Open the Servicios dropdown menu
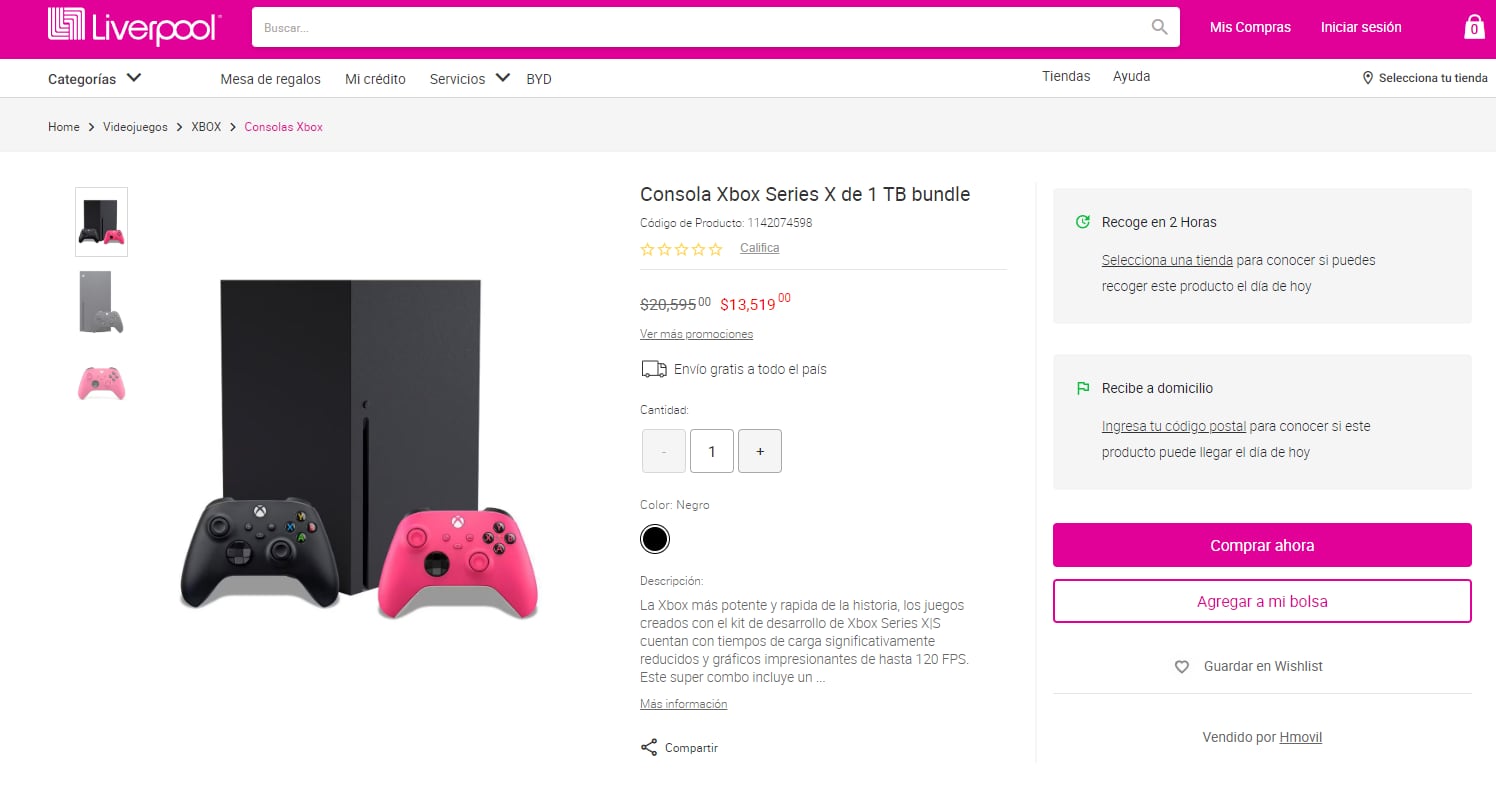 tap(469, 79)
